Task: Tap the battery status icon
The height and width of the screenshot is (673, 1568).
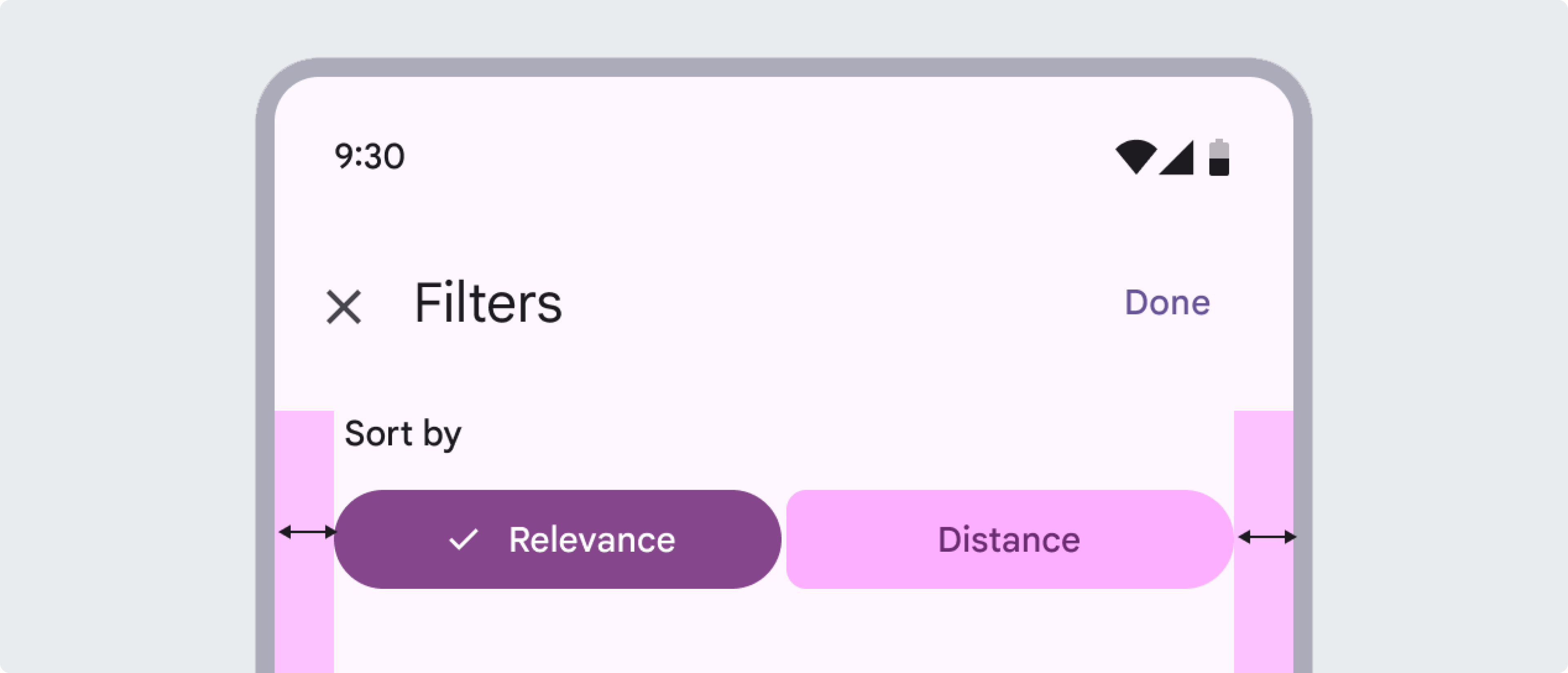Action: pos(1218,158)
